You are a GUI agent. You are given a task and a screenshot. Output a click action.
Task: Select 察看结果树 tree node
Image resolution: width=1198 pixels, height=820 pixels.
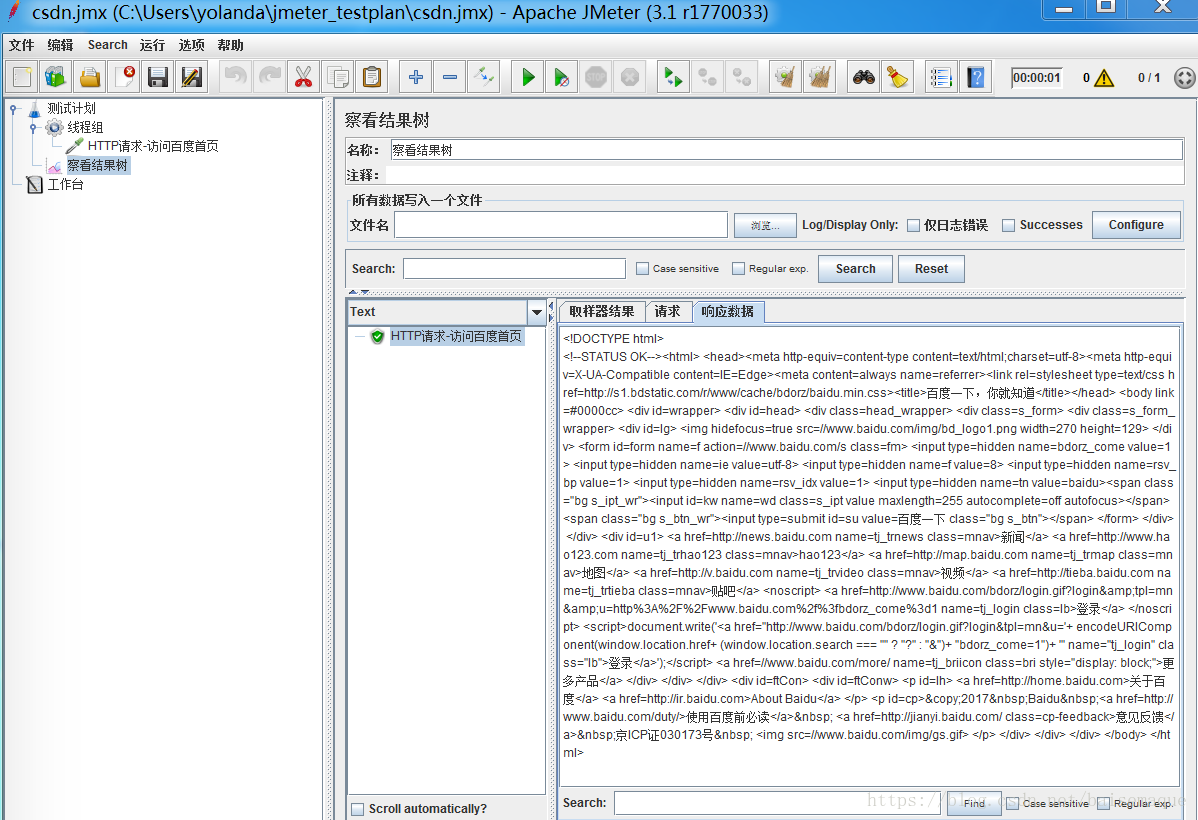[97, 165]
